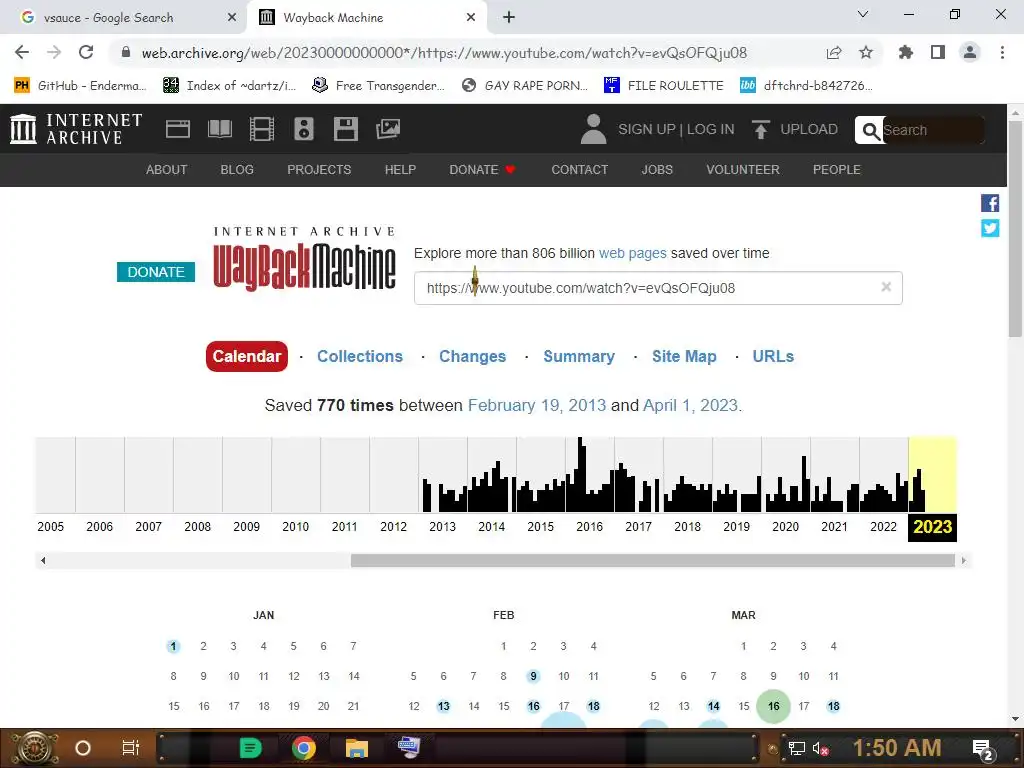Select highlighted year 2023 on timeline
The image size is (1024, 768).
click(933, 527)
